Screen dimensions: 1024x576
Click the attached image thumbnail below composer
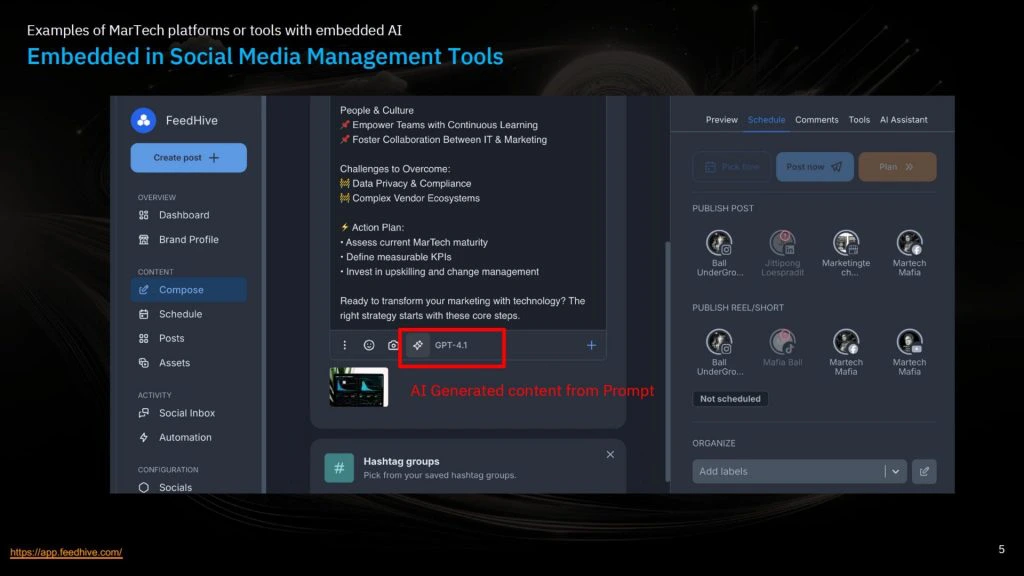[x=359, y=387]
